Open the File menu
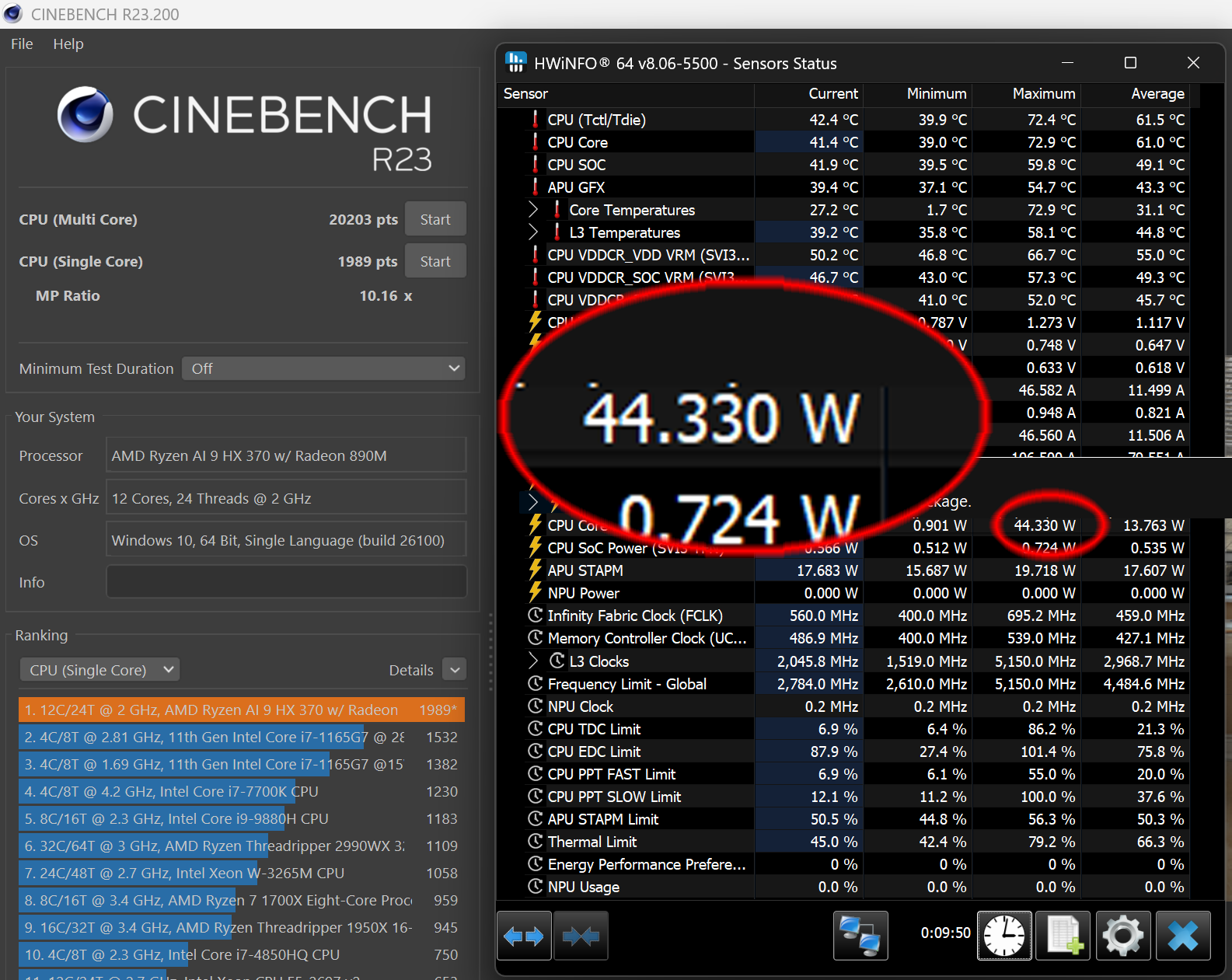 coord(22,44)
